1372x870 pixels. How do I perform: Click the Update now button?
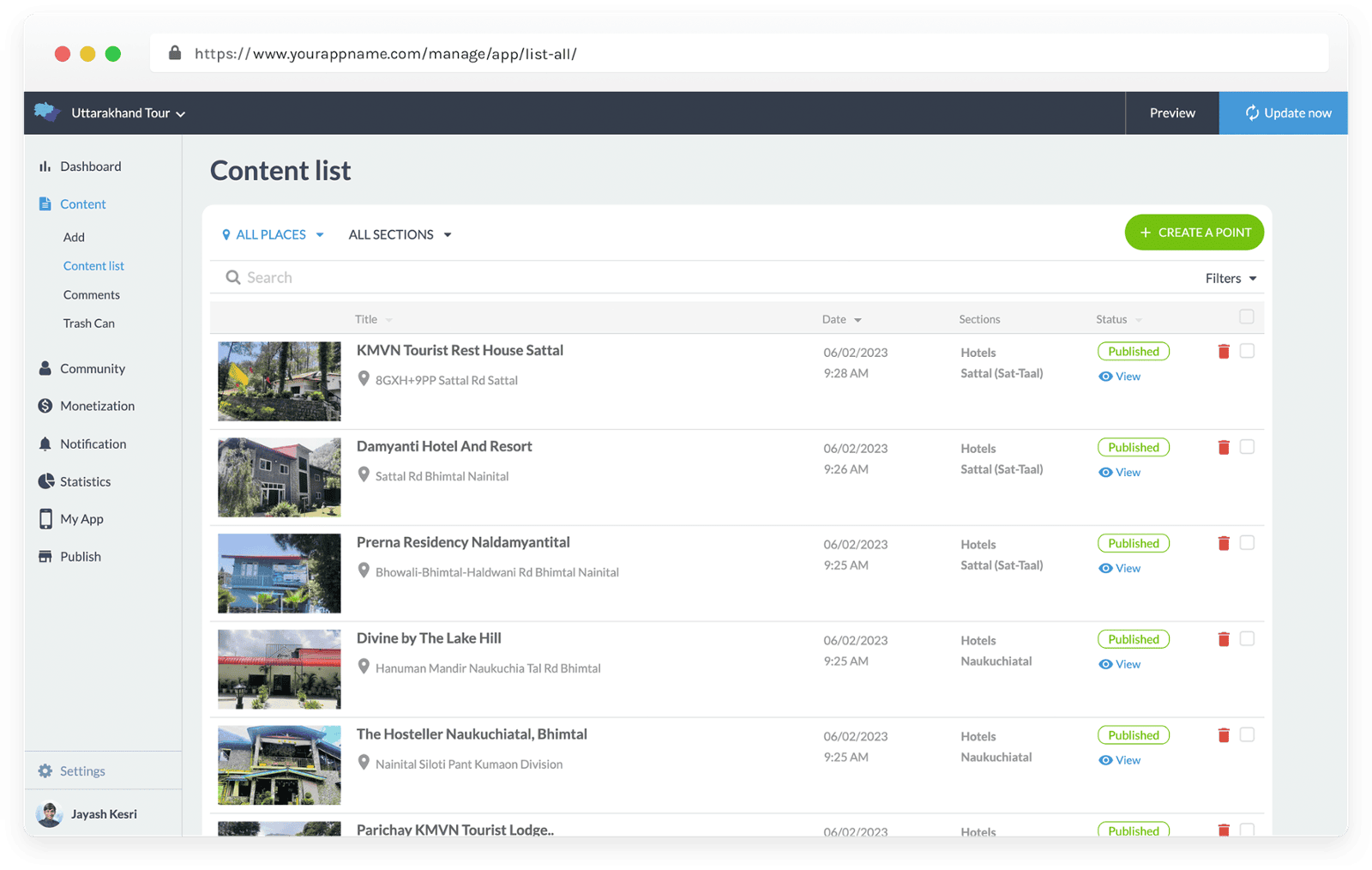(x=1284, y=113)
